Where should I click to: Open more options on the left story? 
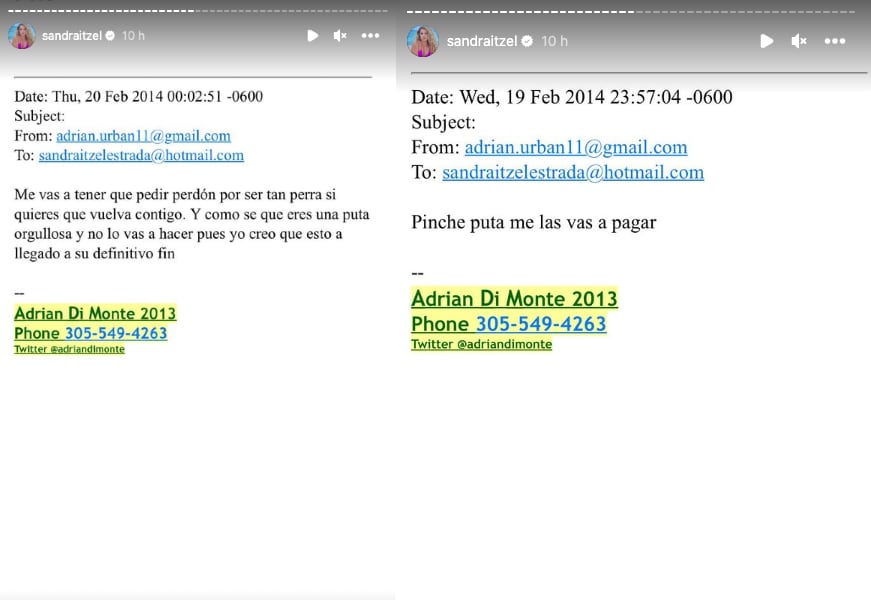pyautogui.click(x=369, y=35)
